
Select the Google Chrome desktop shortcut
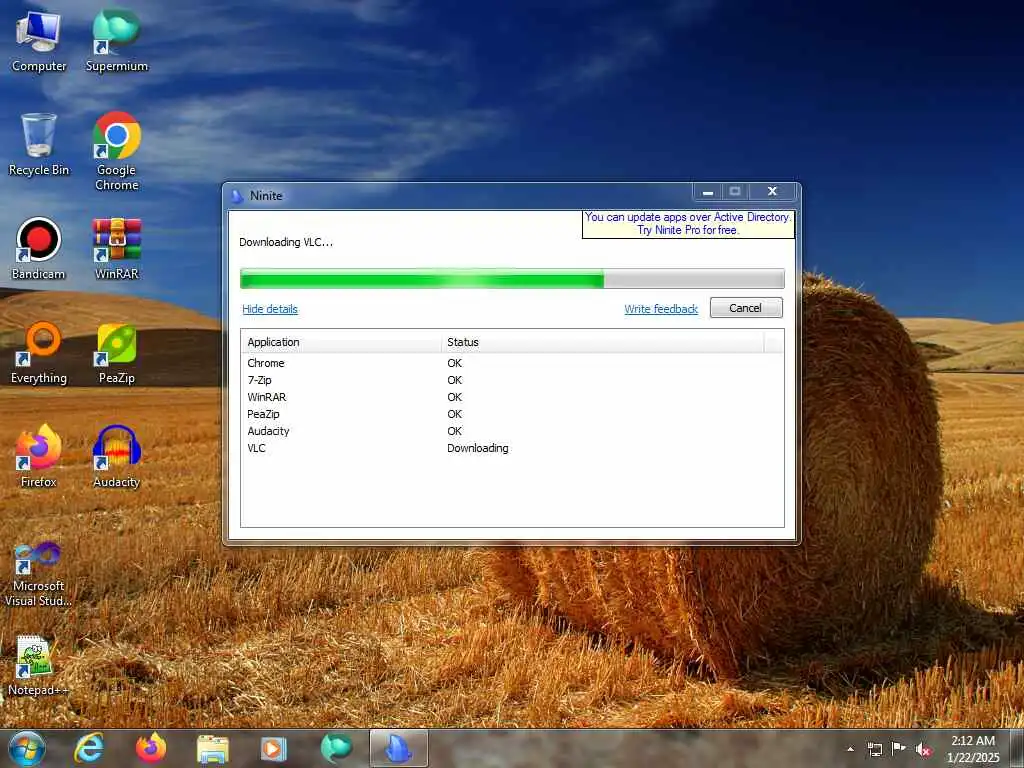click(116, 152)
